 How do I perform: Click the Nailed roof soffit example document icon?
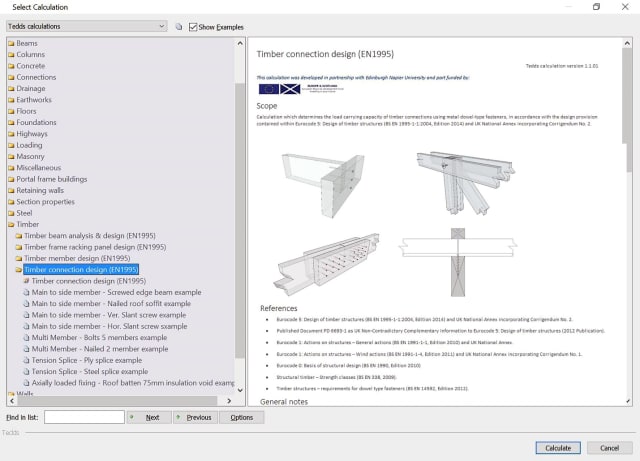(27, 304)
